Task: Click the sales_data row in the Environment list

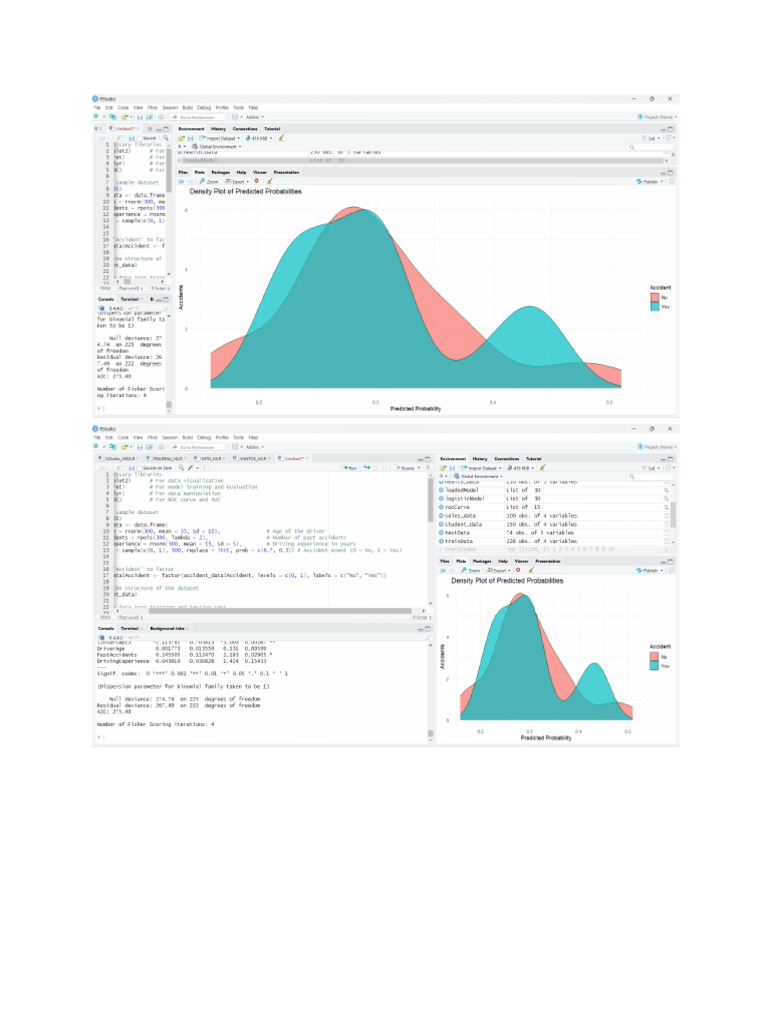Action: pyautogui.click(x=554, y=515)
